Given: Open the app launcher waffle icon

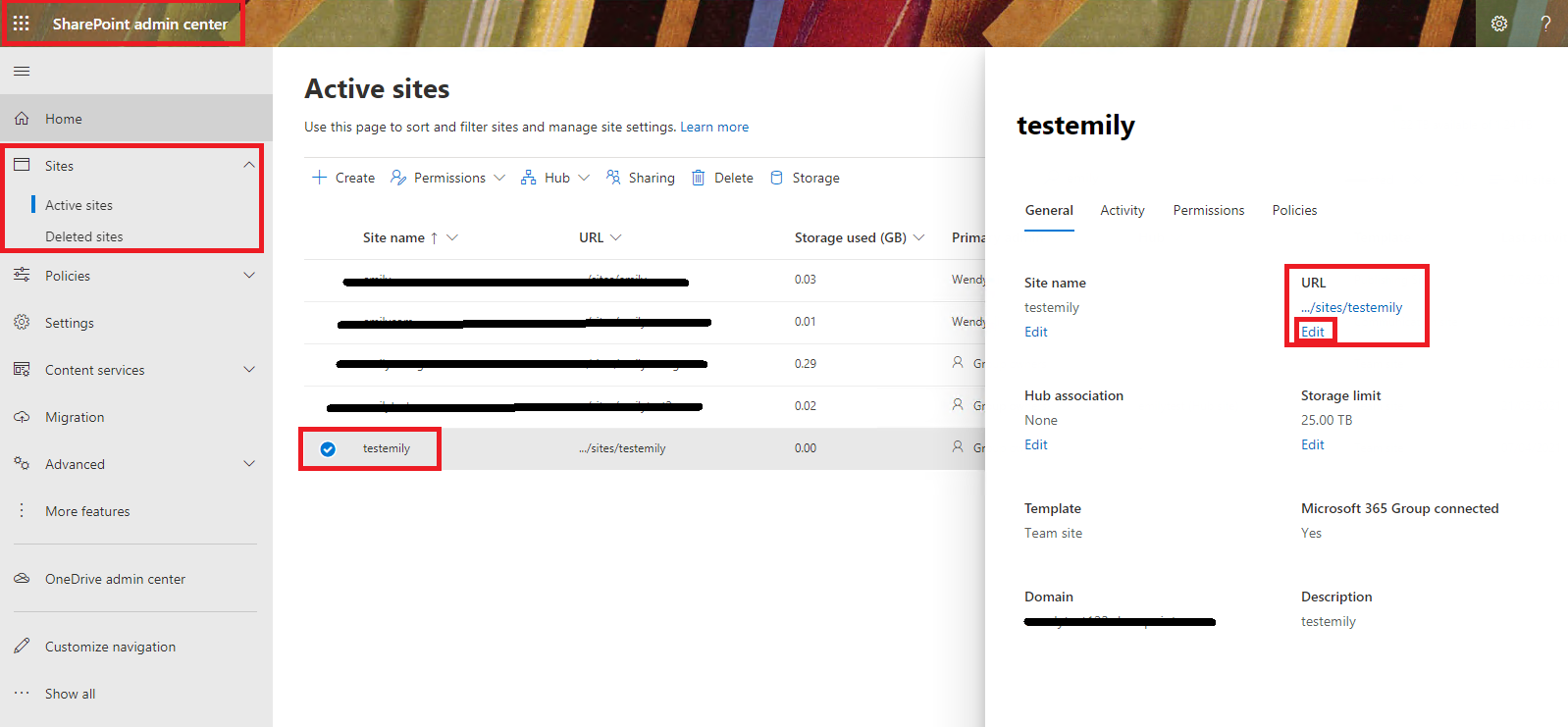Looking at the screenshot, I should pyautogui.click(x=22, y=24).
